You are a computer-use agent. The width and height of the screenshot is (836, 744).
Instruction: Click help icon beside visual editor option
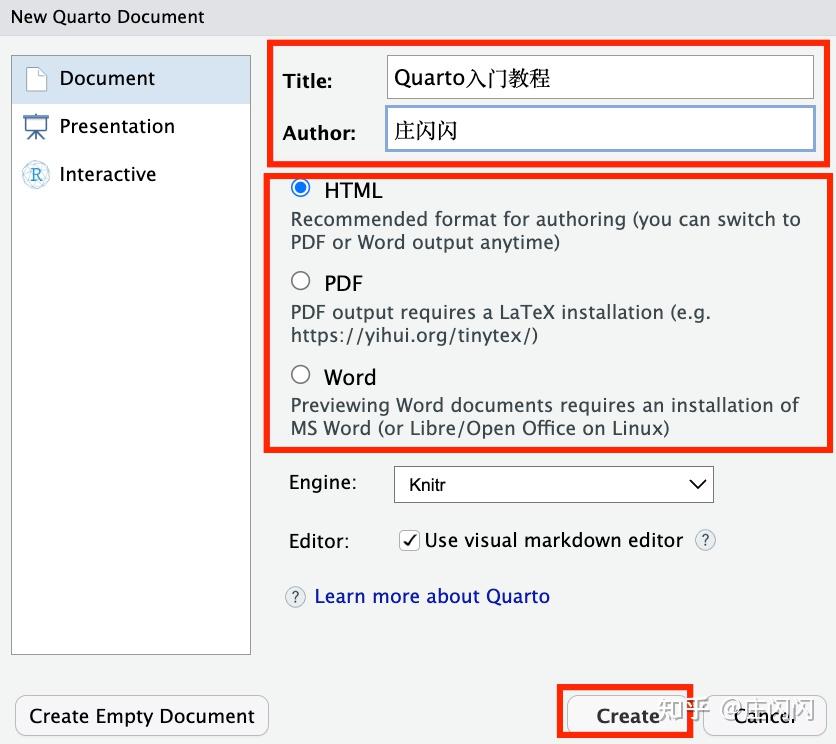click(x=705, y=540)
